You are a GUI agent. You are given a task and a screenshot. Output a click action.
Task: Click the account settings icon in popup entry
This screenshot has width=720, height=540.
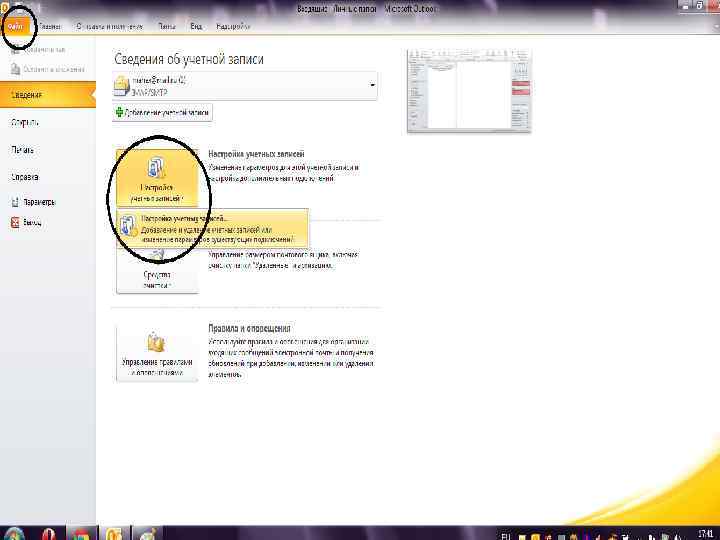coord(128,226)
